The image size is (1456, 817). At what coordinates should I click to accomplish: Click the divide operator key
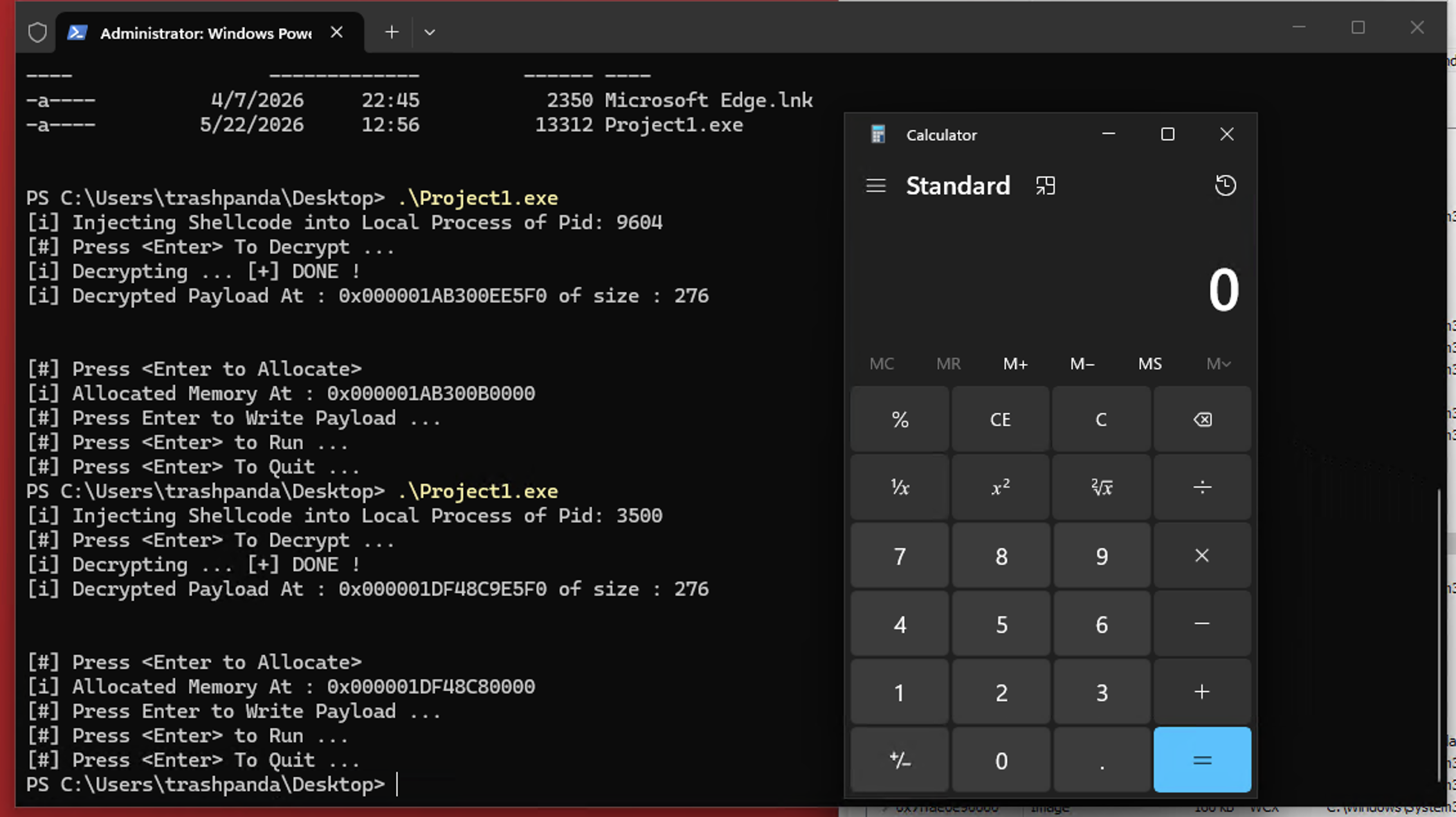(1202, 488)
